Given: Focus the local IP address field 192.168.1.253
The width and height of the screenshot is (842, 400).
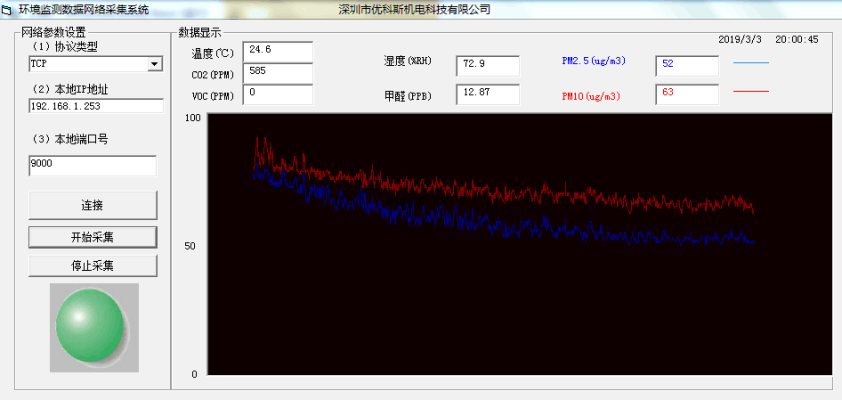Looking at the screenshot, I should (x=95, y=106).
